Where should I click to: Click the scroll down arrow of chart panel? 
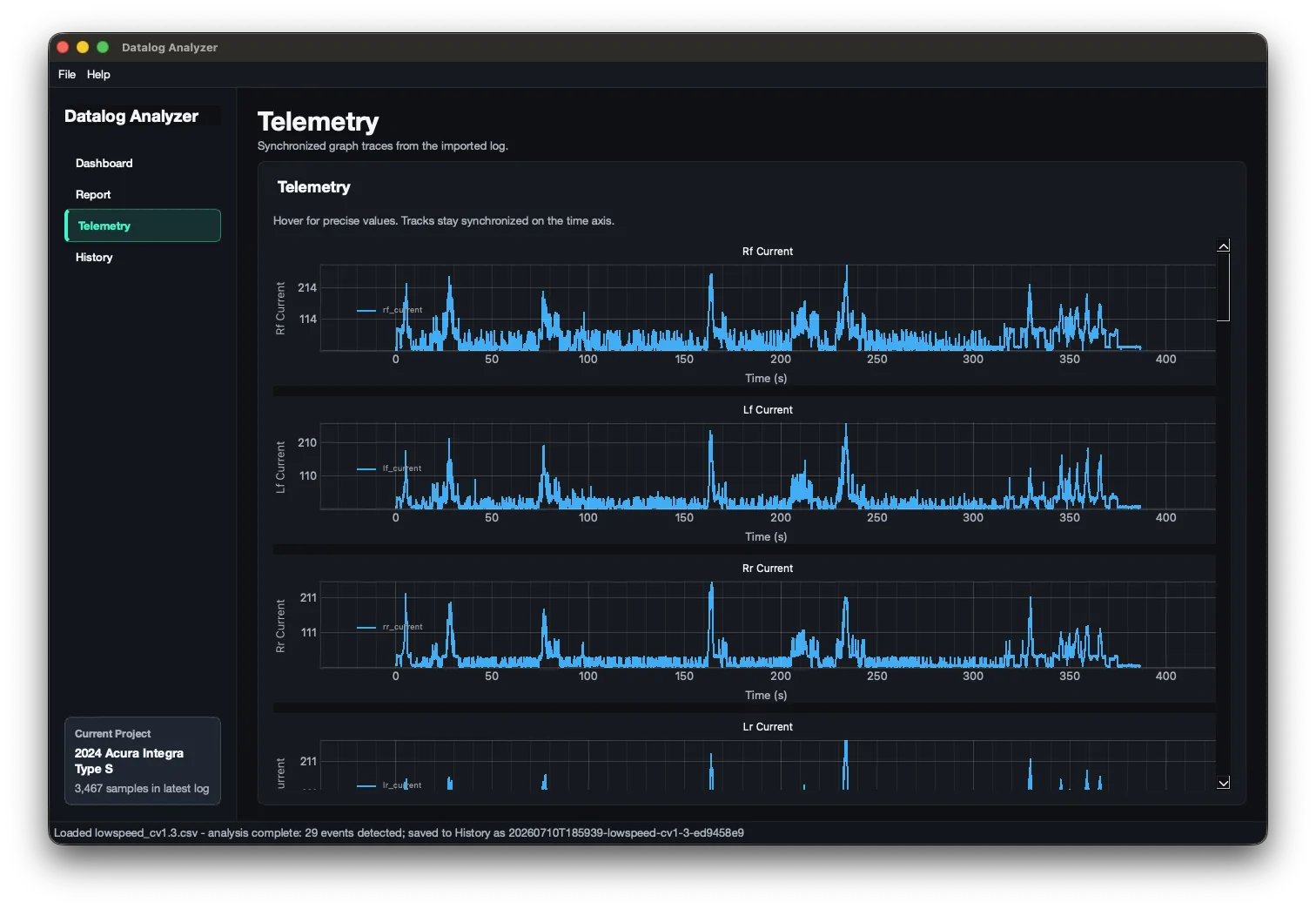(x=1223, y=784)
